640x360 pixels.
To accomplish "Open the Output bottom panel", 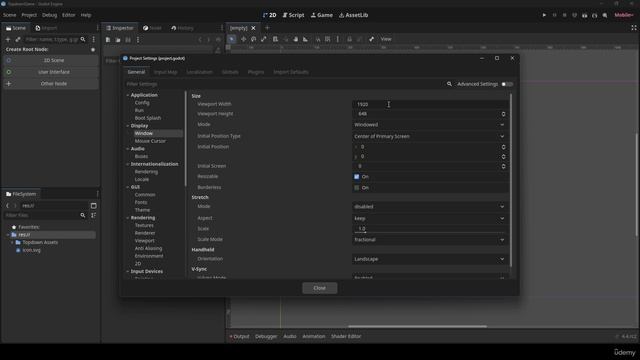I will [x=239, y=336].
